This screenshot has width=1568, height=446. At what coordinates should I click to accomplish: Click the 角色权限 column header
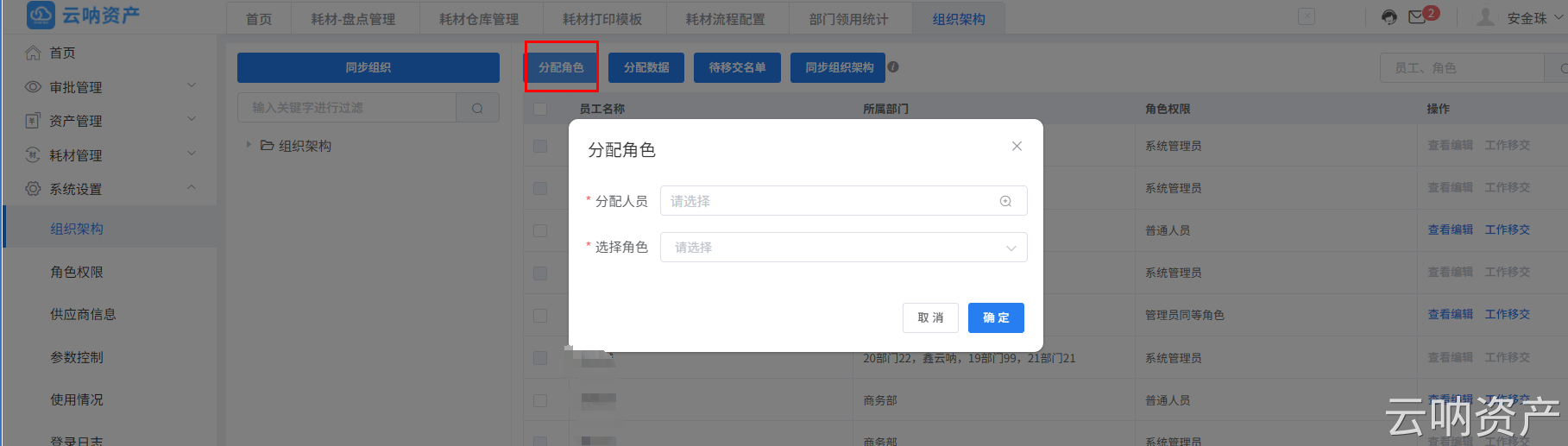1168,109
